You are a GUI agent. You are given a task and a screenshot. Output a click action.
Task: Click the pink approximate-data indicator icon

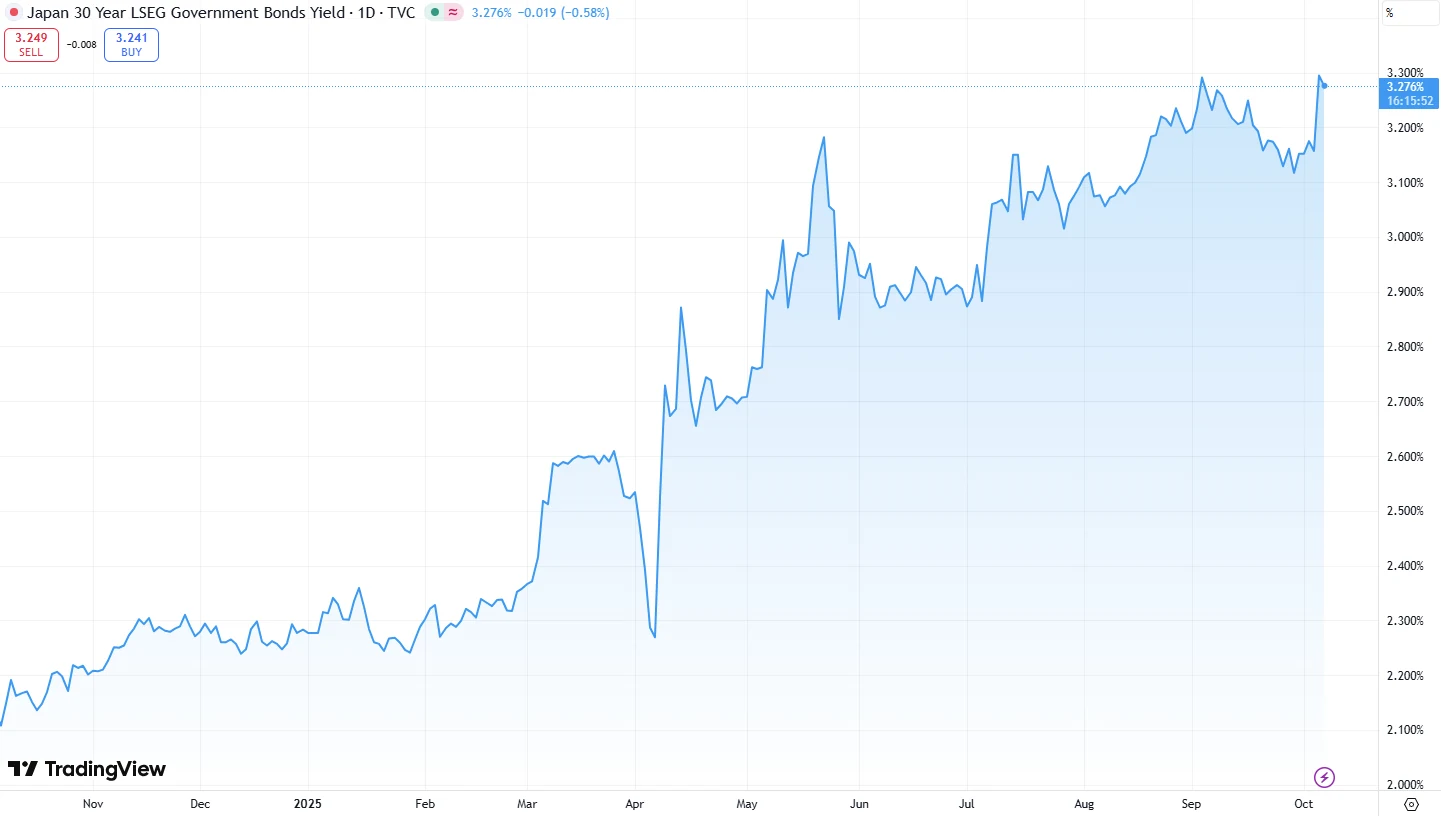[453, 13]
